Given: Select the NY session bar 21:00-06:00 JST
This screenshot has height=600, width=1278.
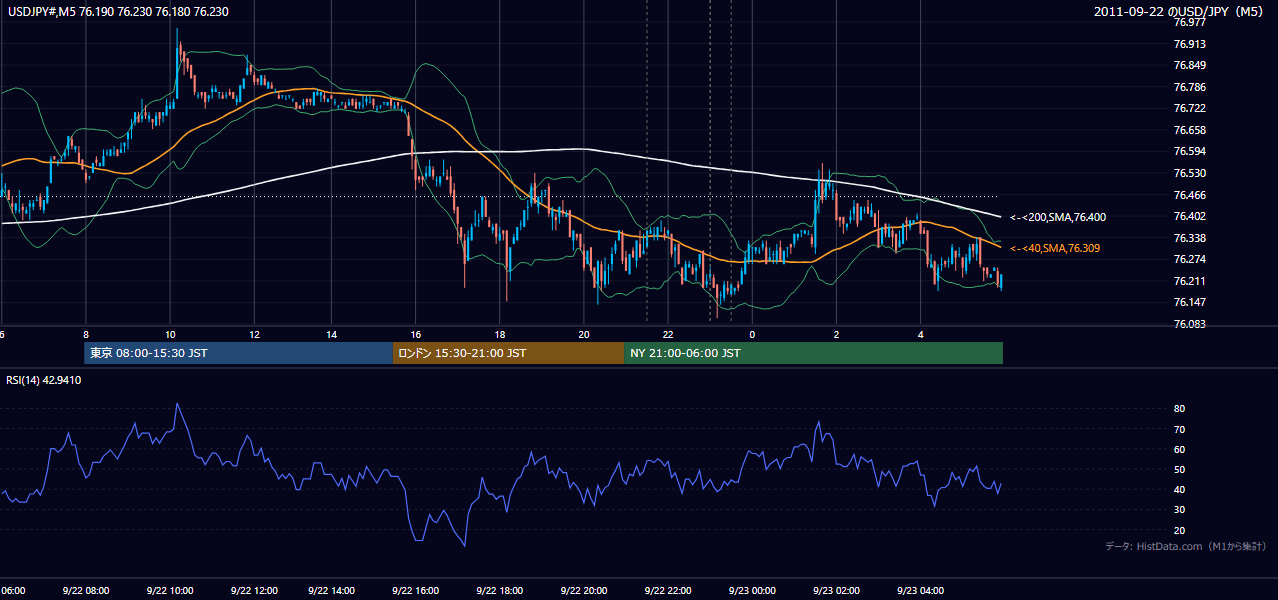Looking at the screenshot, I should click(x=813, y=353).
